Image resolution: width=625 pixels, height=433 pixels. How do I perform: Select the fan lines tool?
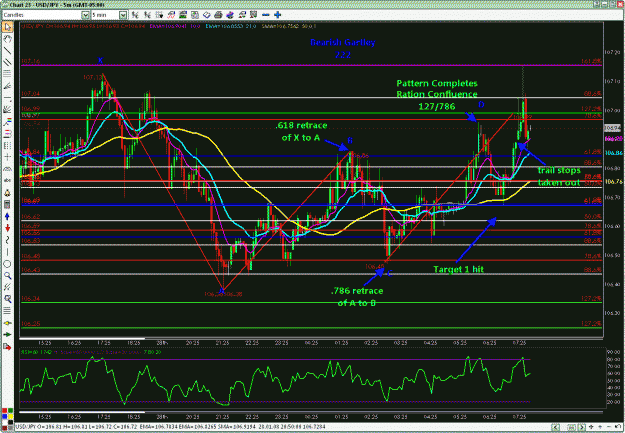coord(8,110)
